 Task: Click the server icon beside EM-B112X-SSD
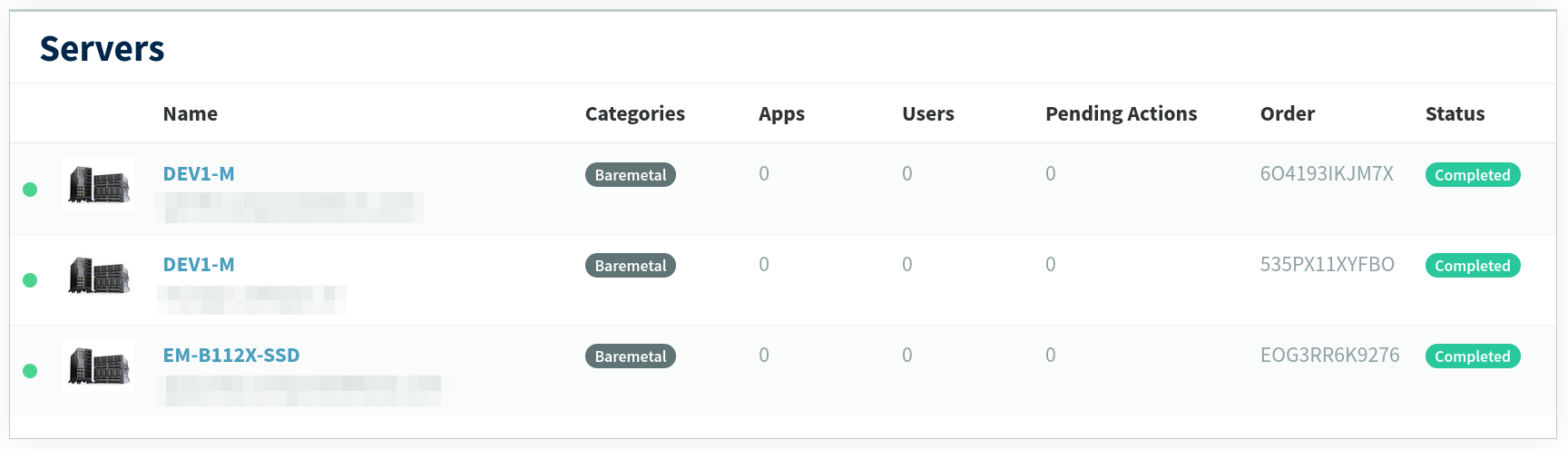[99, 366]
